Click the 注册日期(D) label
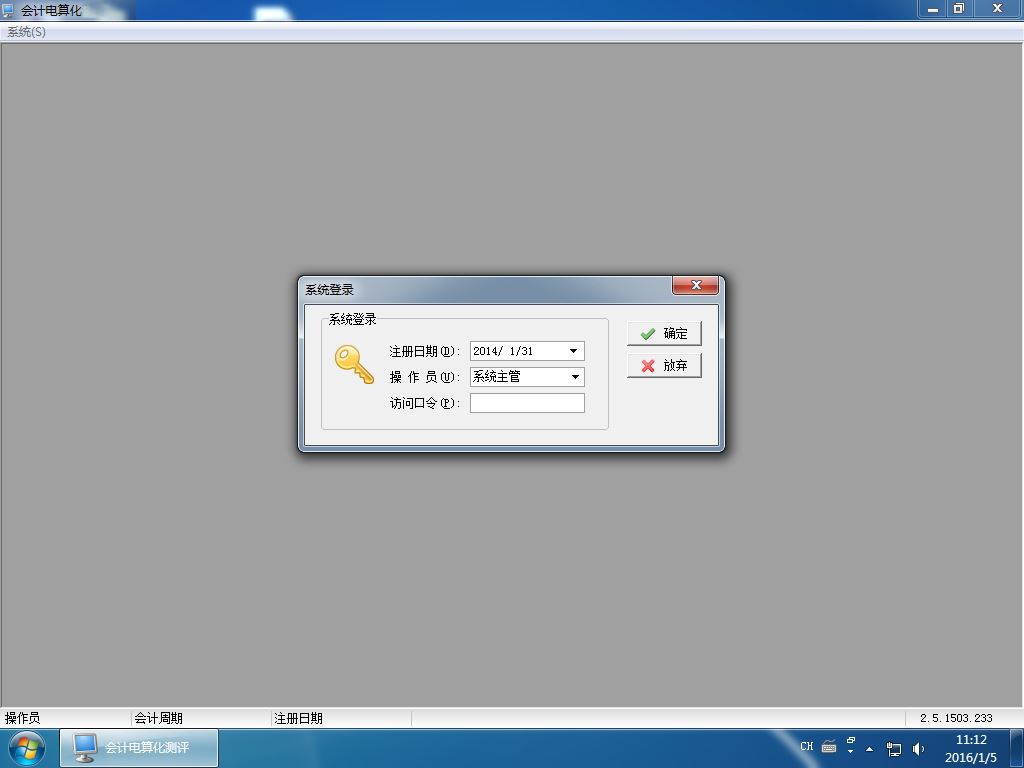The image size is (1024, 768). pos(425,351)
